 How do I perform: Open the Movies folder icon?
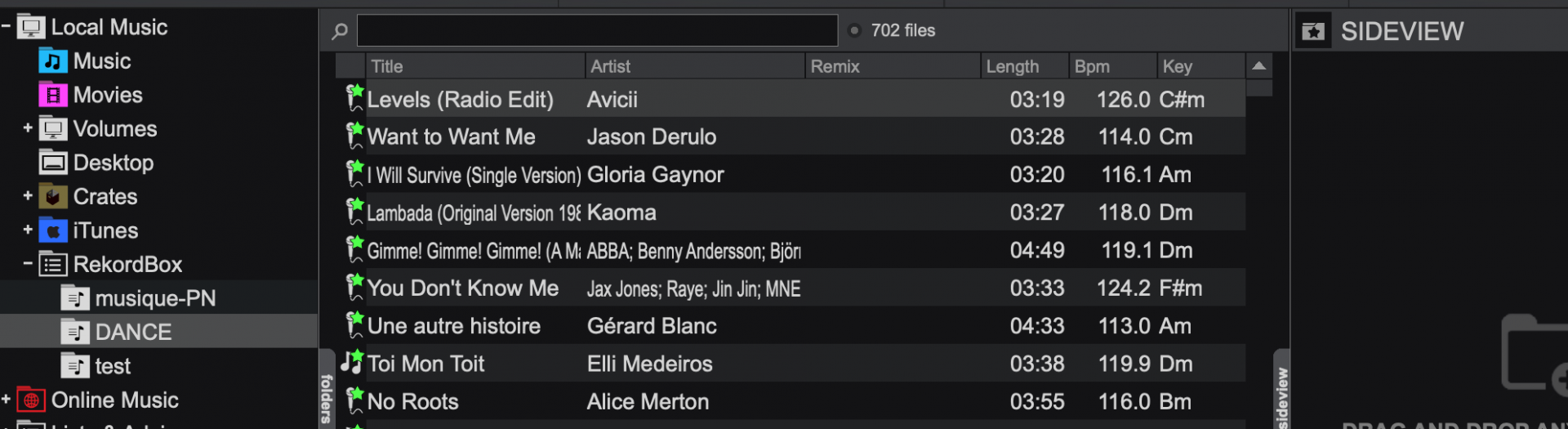click(53, 96)
